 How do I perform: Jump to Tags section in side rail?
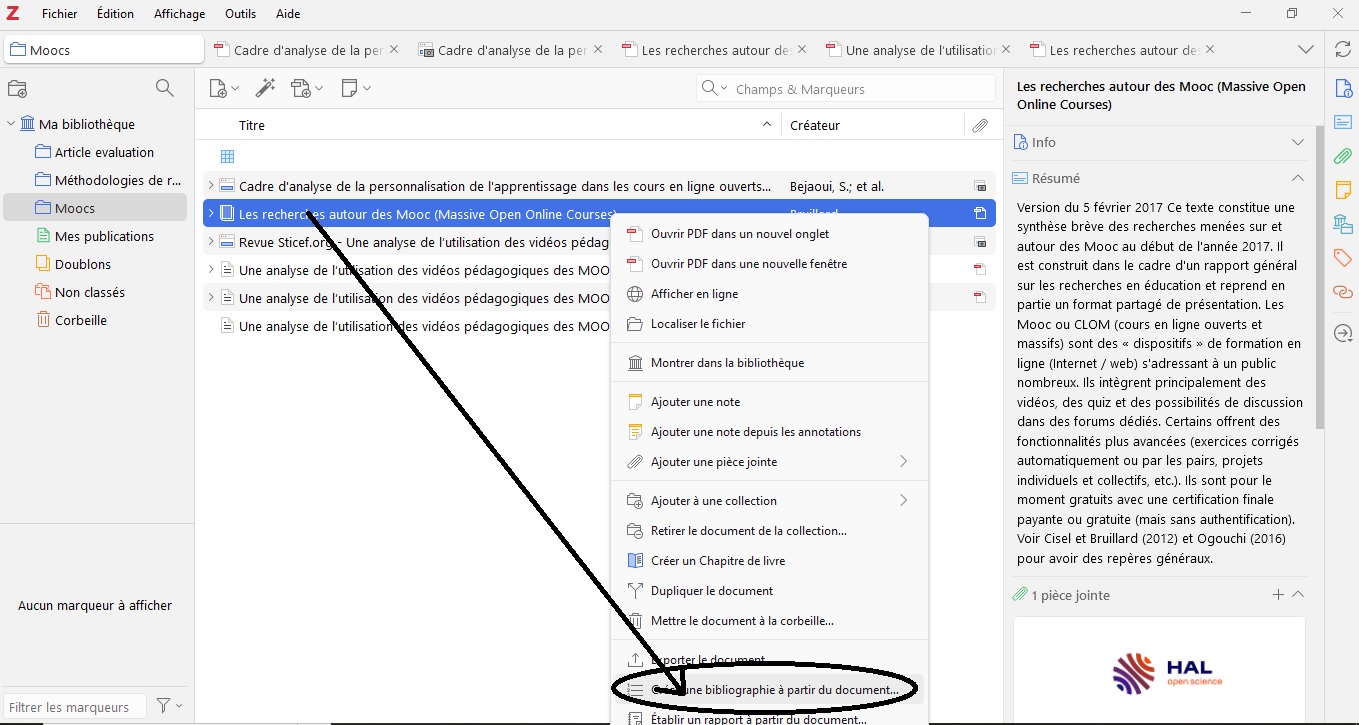[1342, 258]
